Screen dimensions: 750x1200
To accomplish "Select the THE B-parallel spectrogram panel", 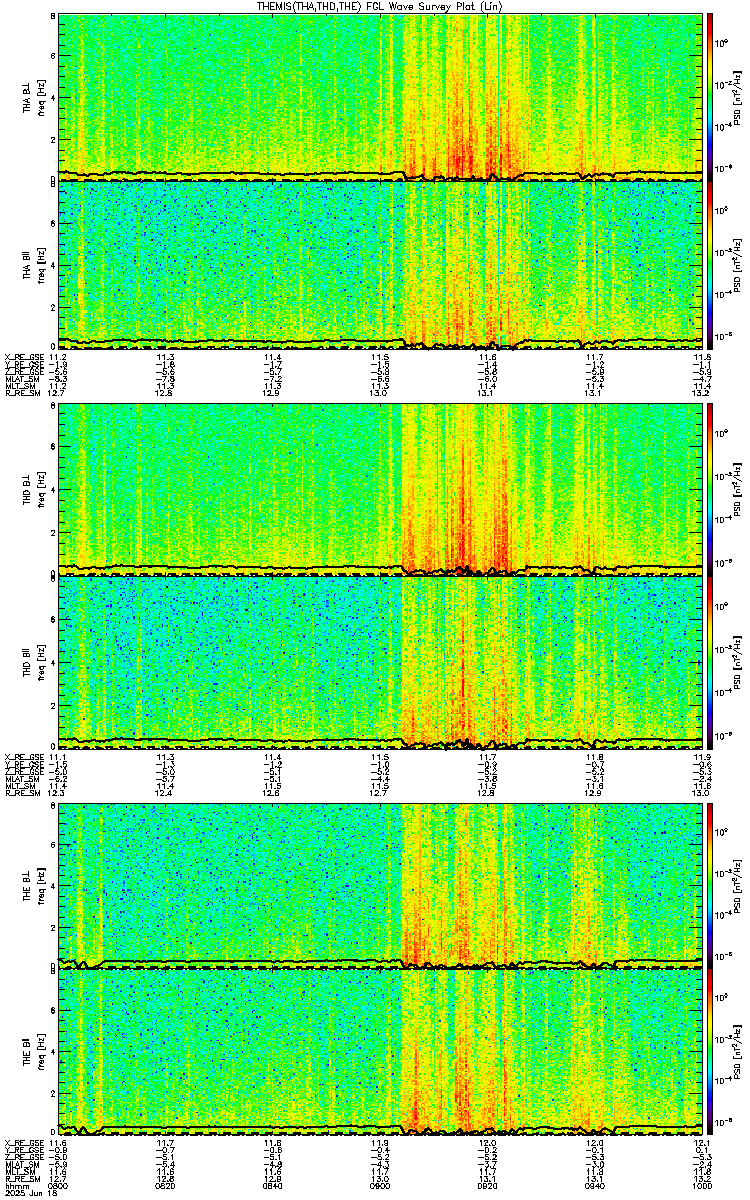I will click(x=380, y=1053).
